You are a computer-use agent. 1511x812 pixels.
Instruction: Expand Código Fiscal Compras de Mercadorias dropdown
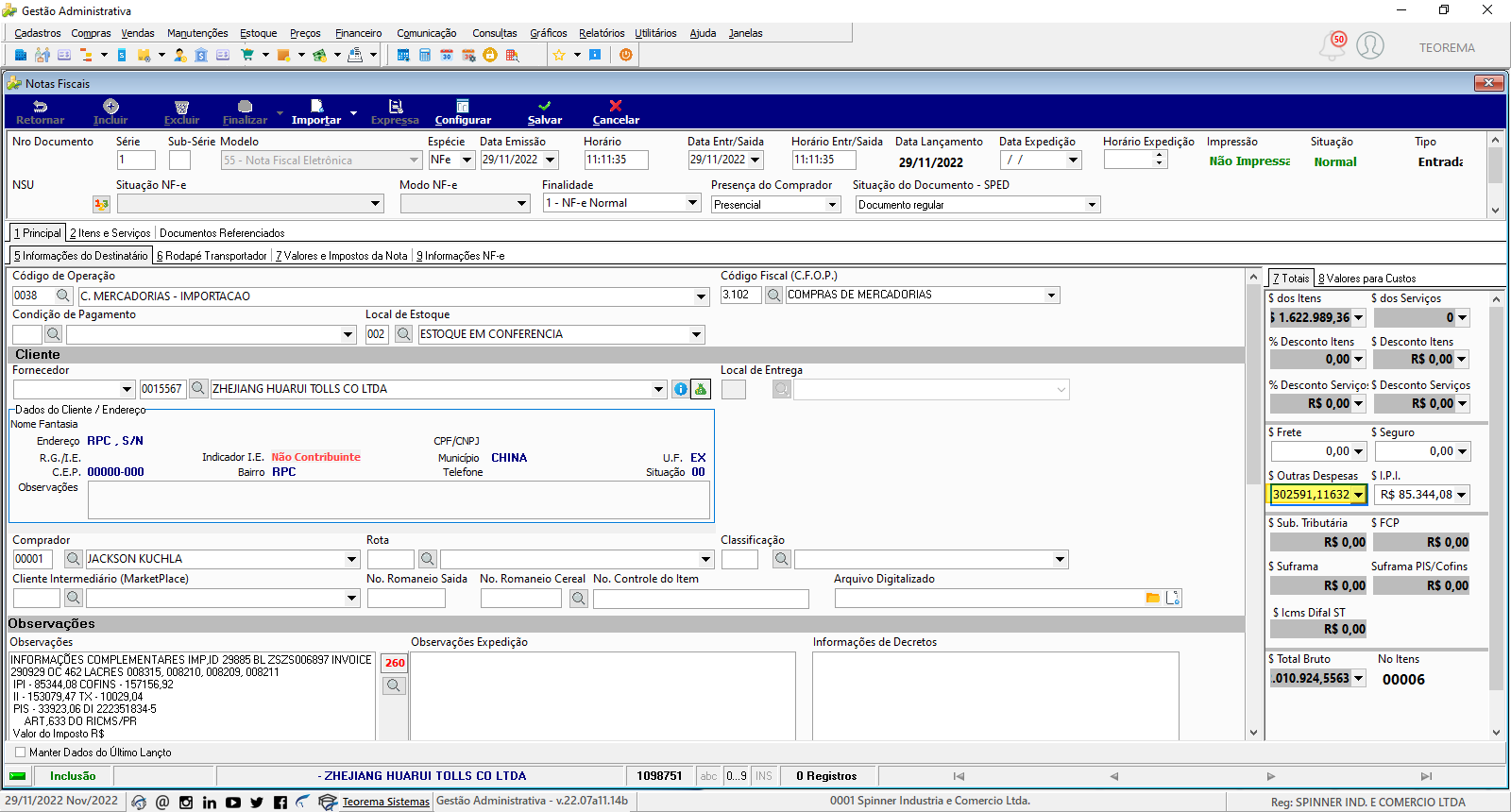[1052, 296]
